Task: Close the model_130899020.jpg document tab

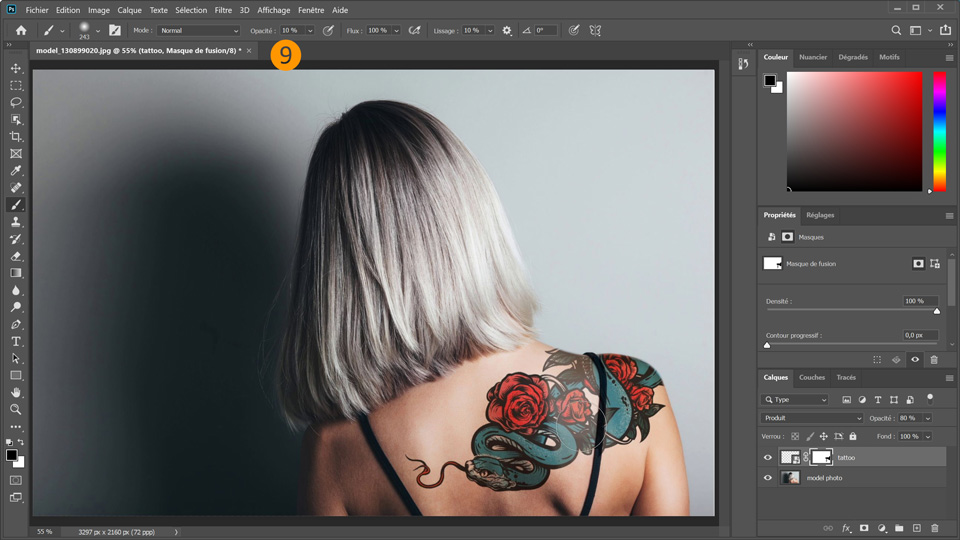Action: point(249,51)
